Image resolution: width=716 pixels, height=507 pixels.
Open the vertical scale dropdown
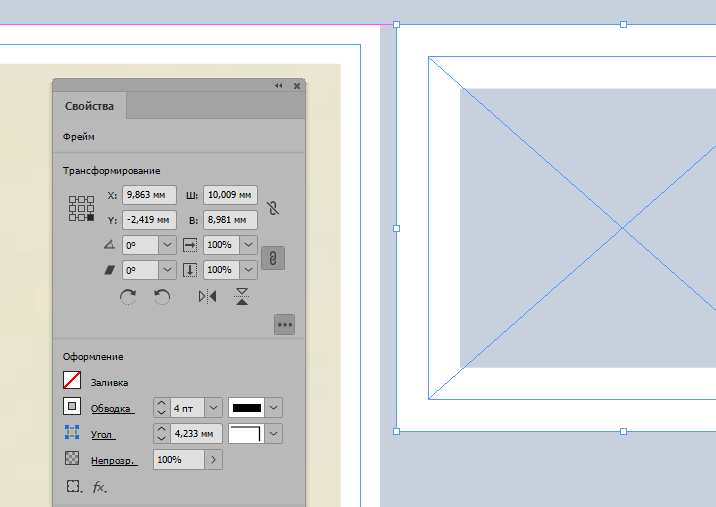[248, 270]
